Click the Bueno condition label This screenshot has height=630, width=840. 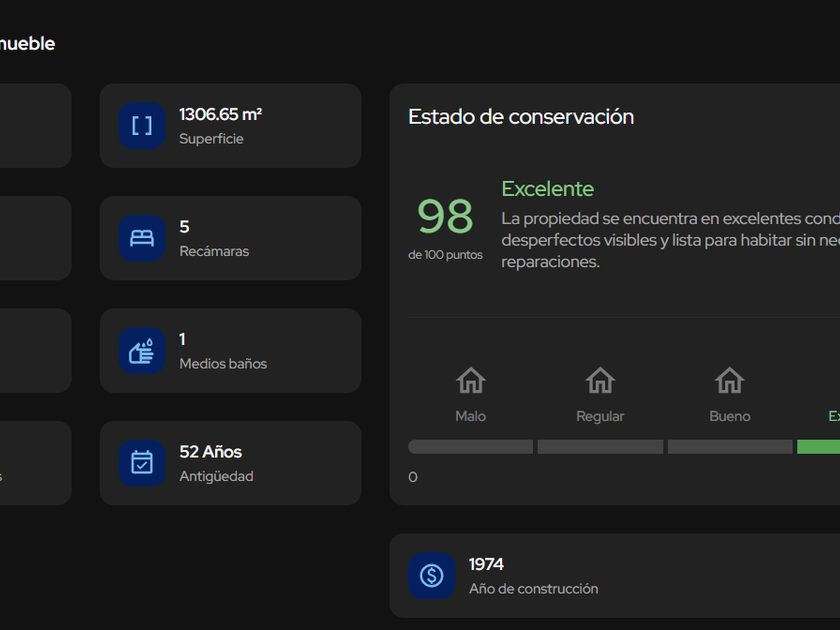click(x=730, y=416)
